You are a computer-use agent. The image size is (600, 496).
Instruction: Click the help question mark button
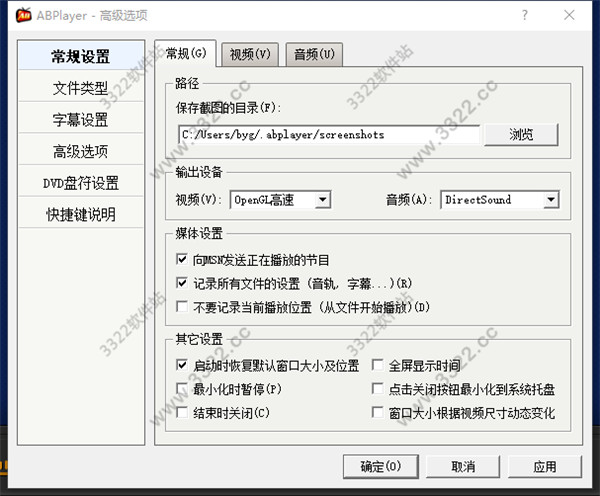coord(525,15)
